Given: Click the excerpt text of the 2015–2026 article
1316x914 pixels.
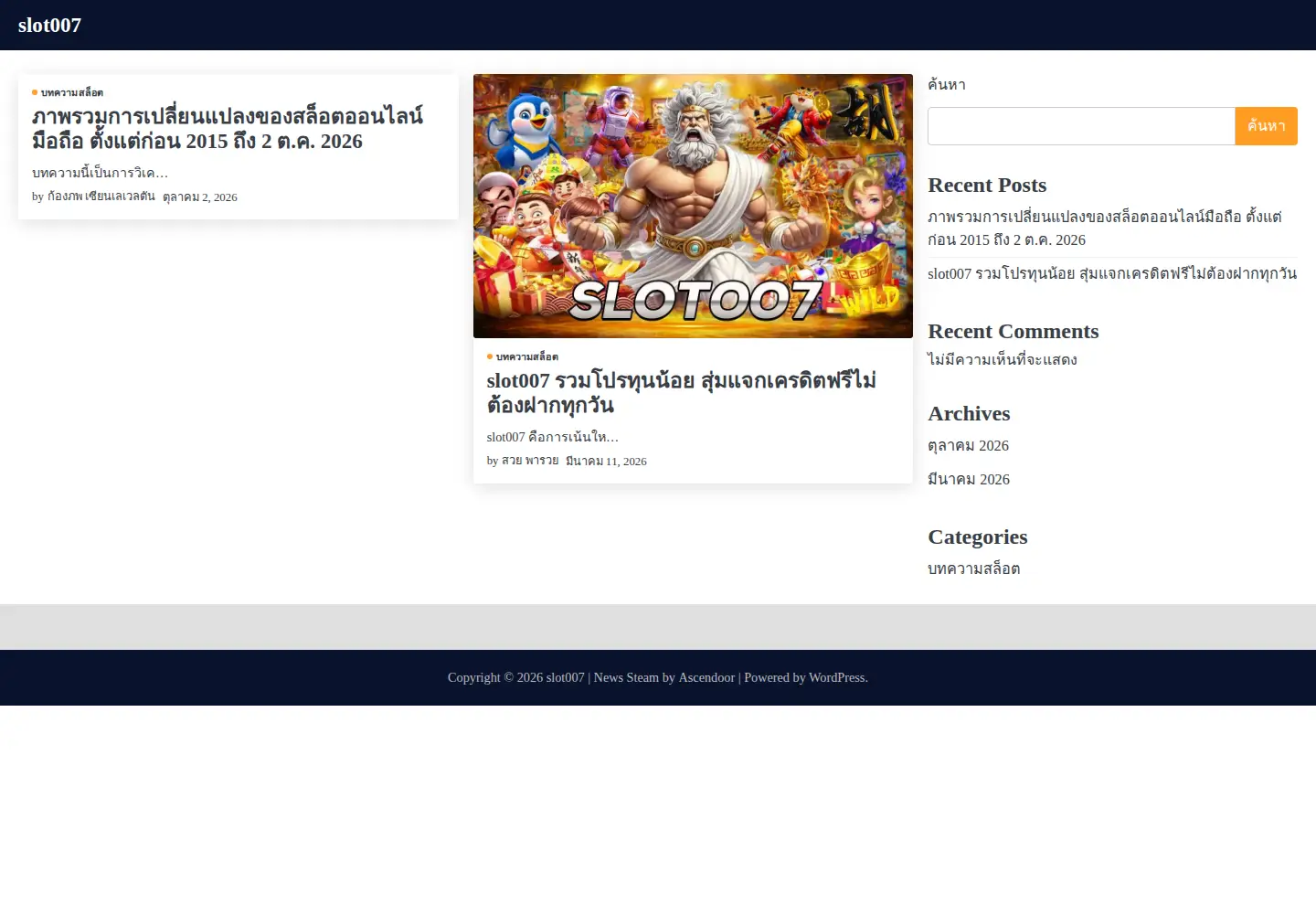Looking at the screenshot, I should (100, 173).
